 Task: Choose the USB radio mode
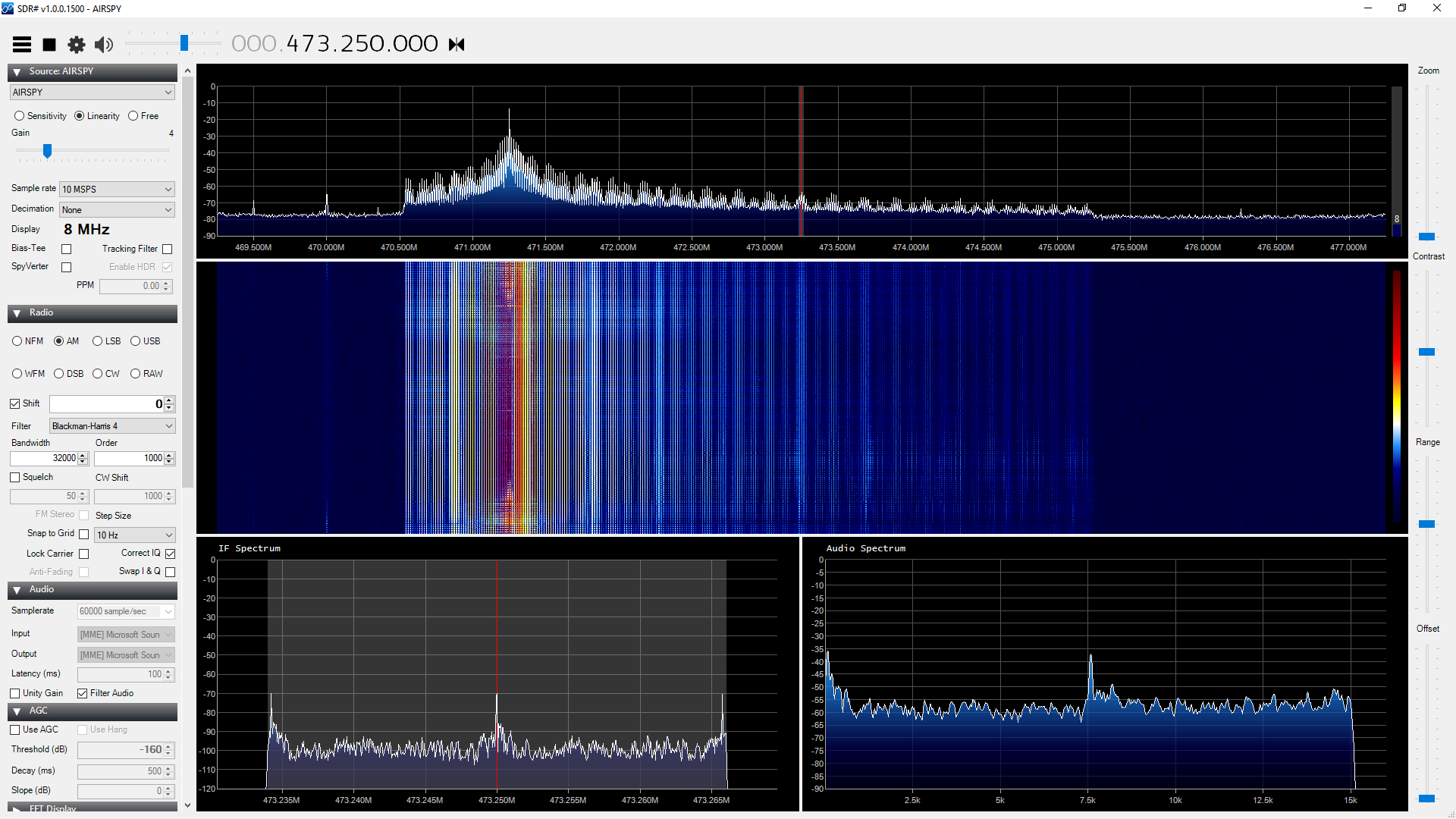point(136,341)
